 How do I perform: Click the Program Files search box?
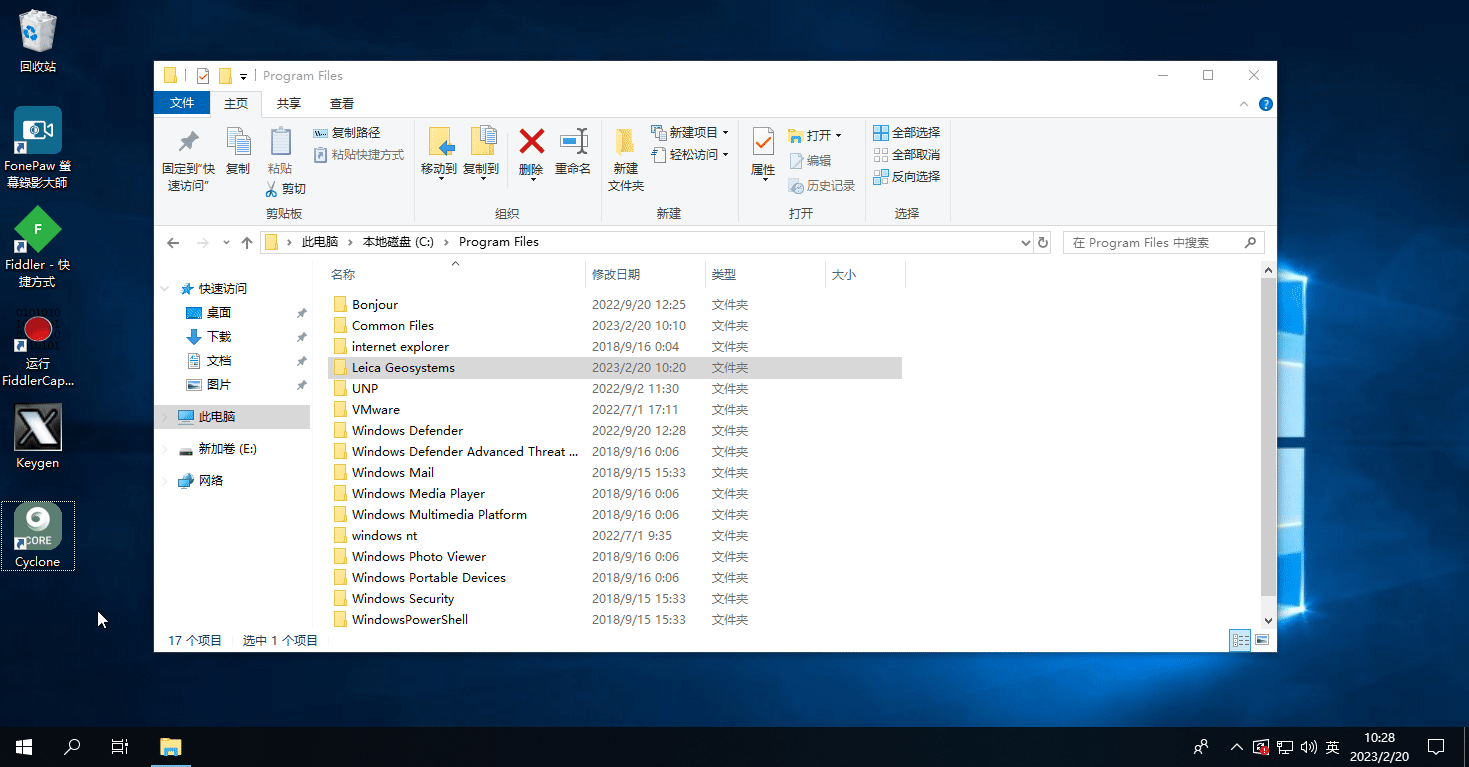click(x=1163, y=242)
